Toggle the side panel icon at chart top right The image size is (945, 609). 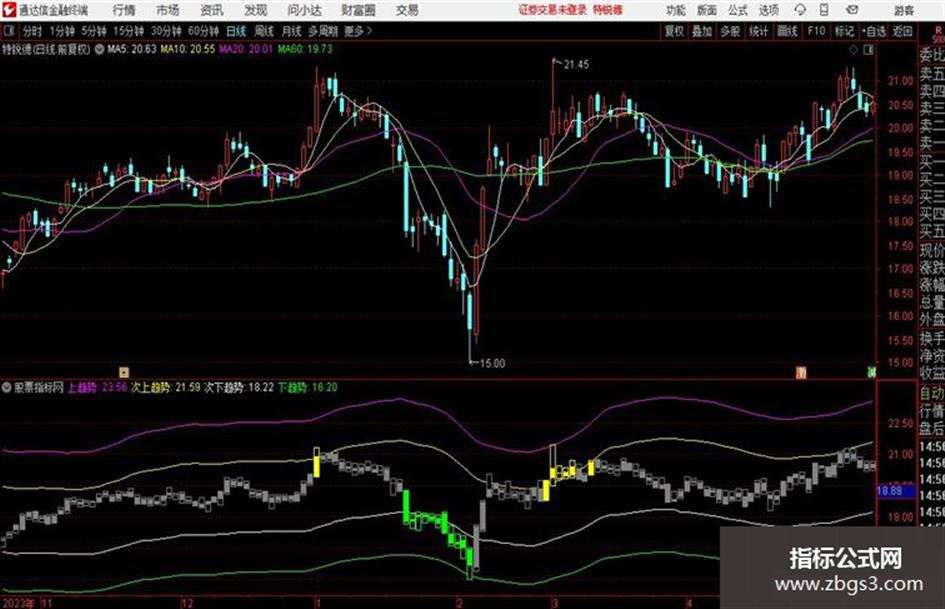coord(868,50)
